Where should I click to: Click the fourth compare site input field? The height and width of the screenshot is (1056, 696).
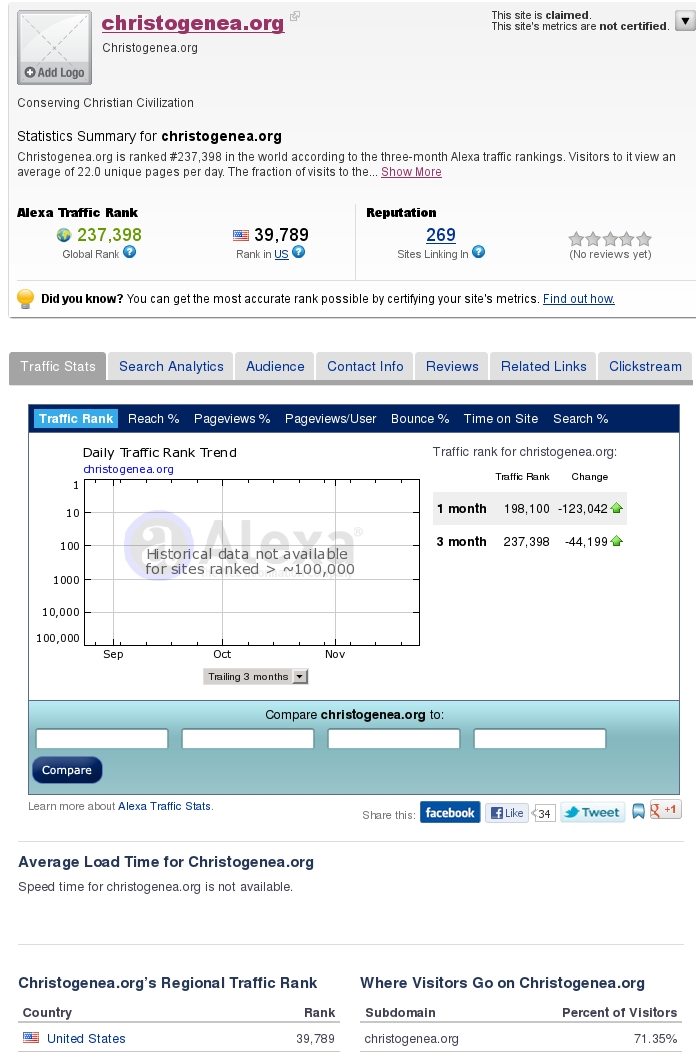pos(540,739)
